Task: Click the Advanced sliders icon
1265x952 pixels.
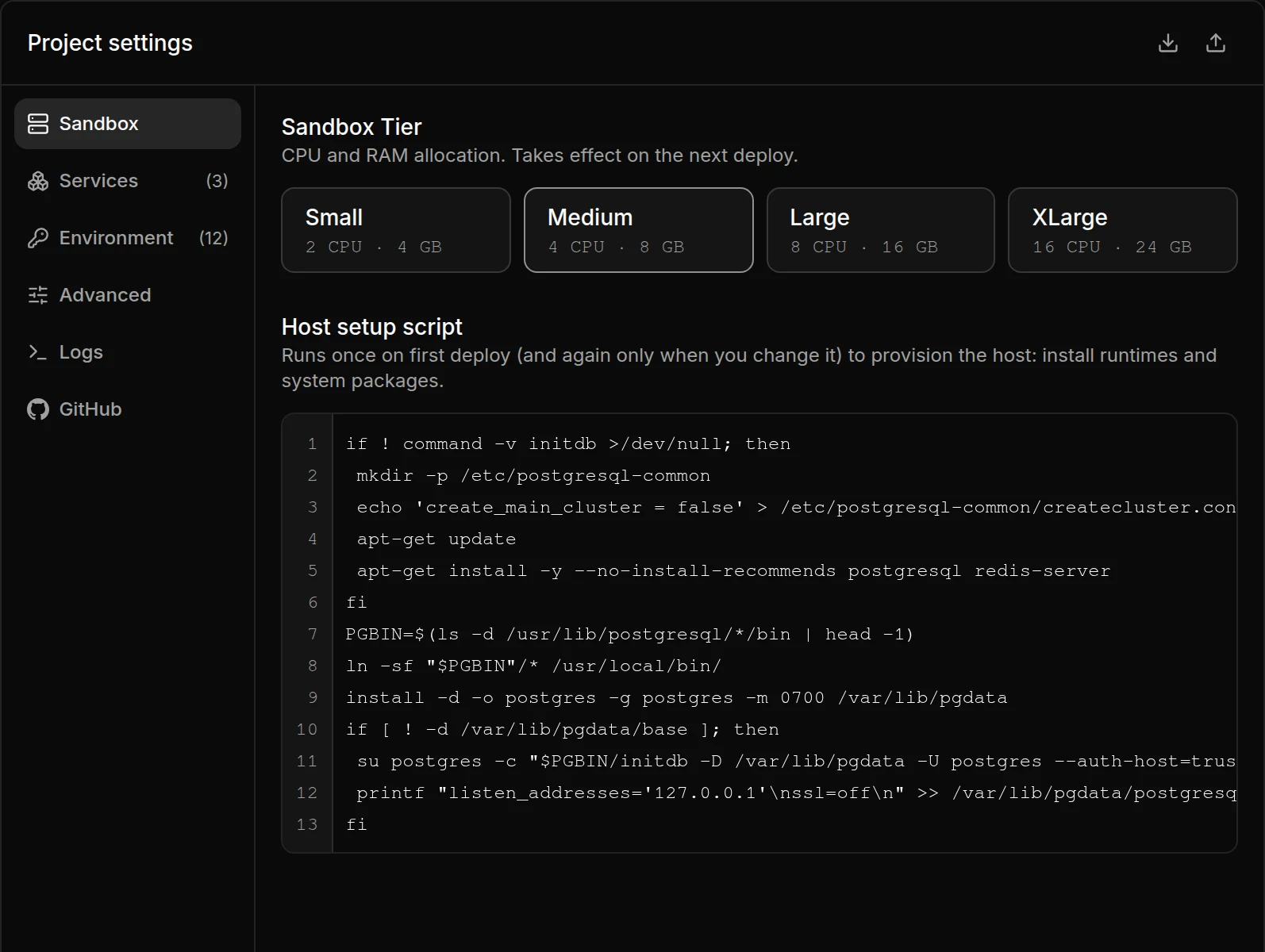Action: (38, 295)
